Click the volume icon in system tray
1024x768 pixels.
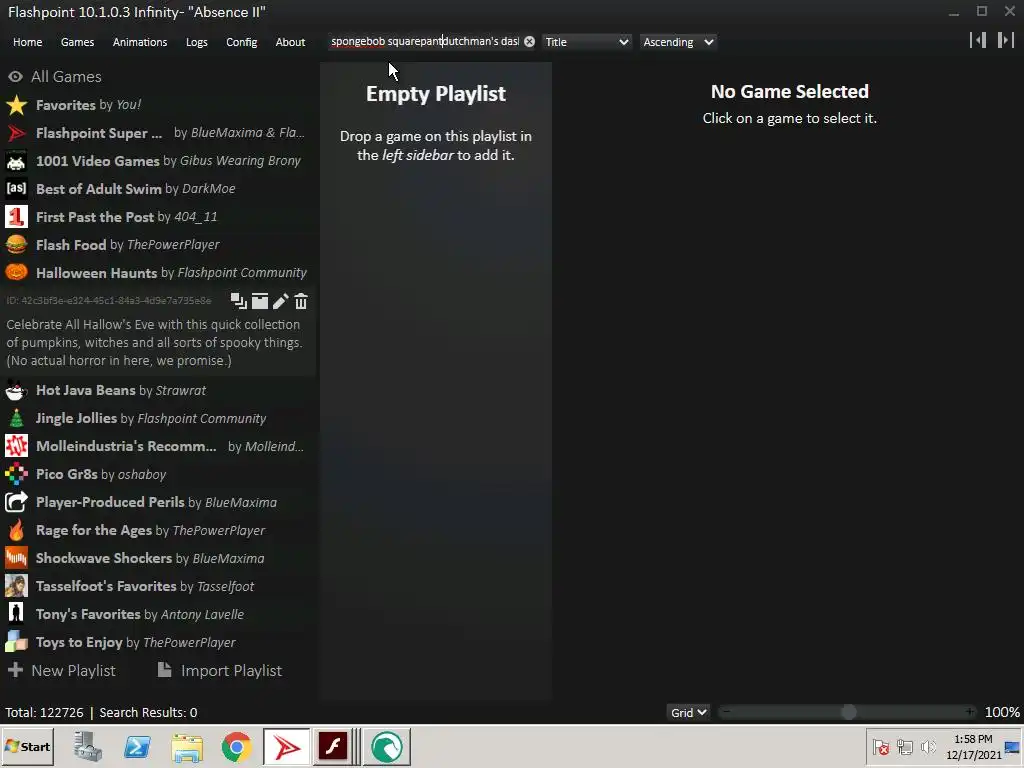pos(928,747)
